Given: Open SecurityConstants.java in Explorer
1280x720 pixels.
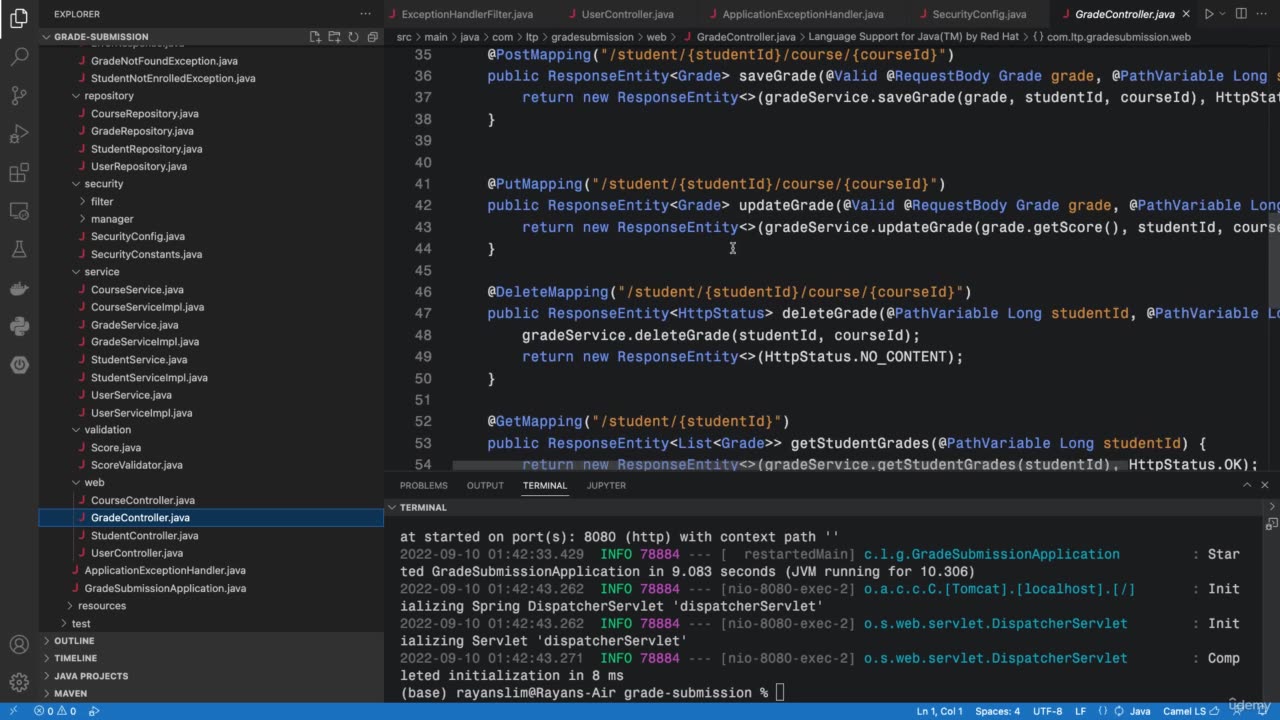Looking at the screenshot, I should coord(146,254).
